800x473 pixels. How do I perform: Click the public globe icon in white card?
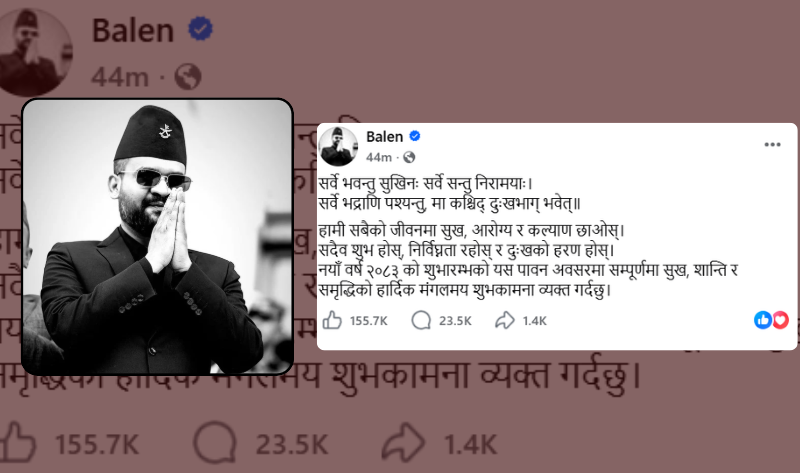[x=409, y=158]
